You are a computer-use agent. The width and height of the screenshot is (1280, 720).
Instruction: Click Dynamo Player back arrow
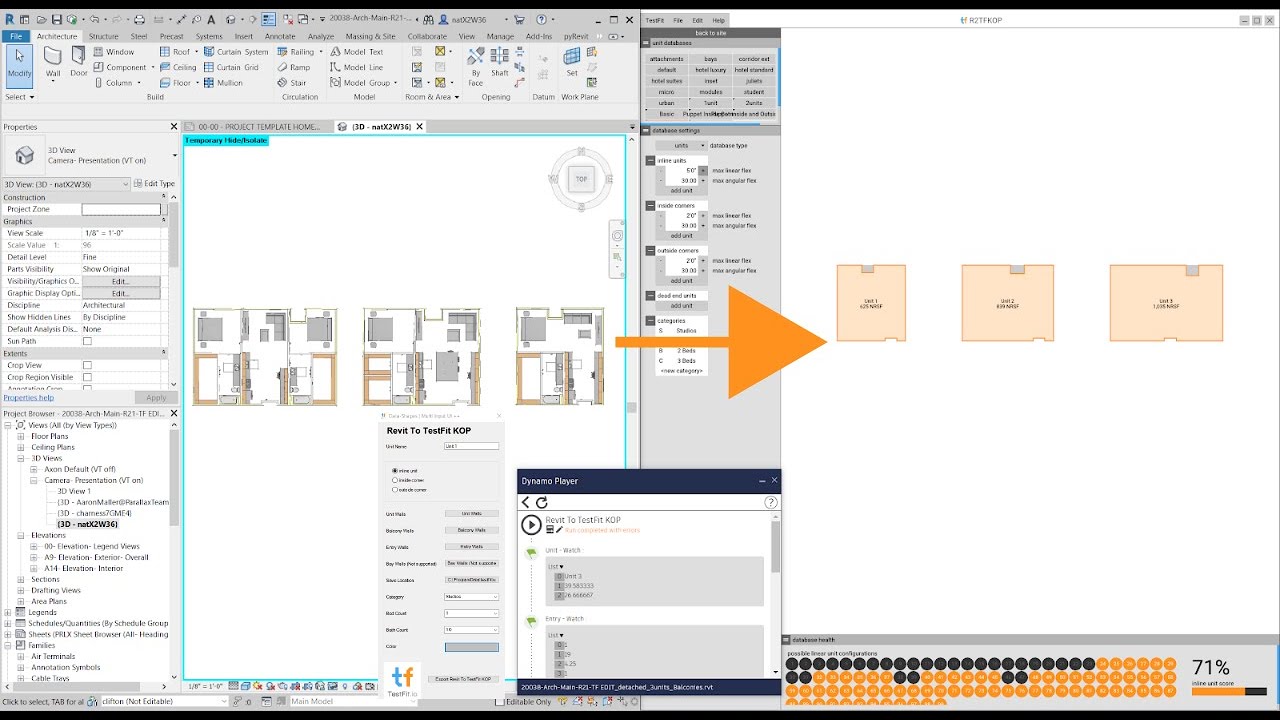tap(526, 503)
